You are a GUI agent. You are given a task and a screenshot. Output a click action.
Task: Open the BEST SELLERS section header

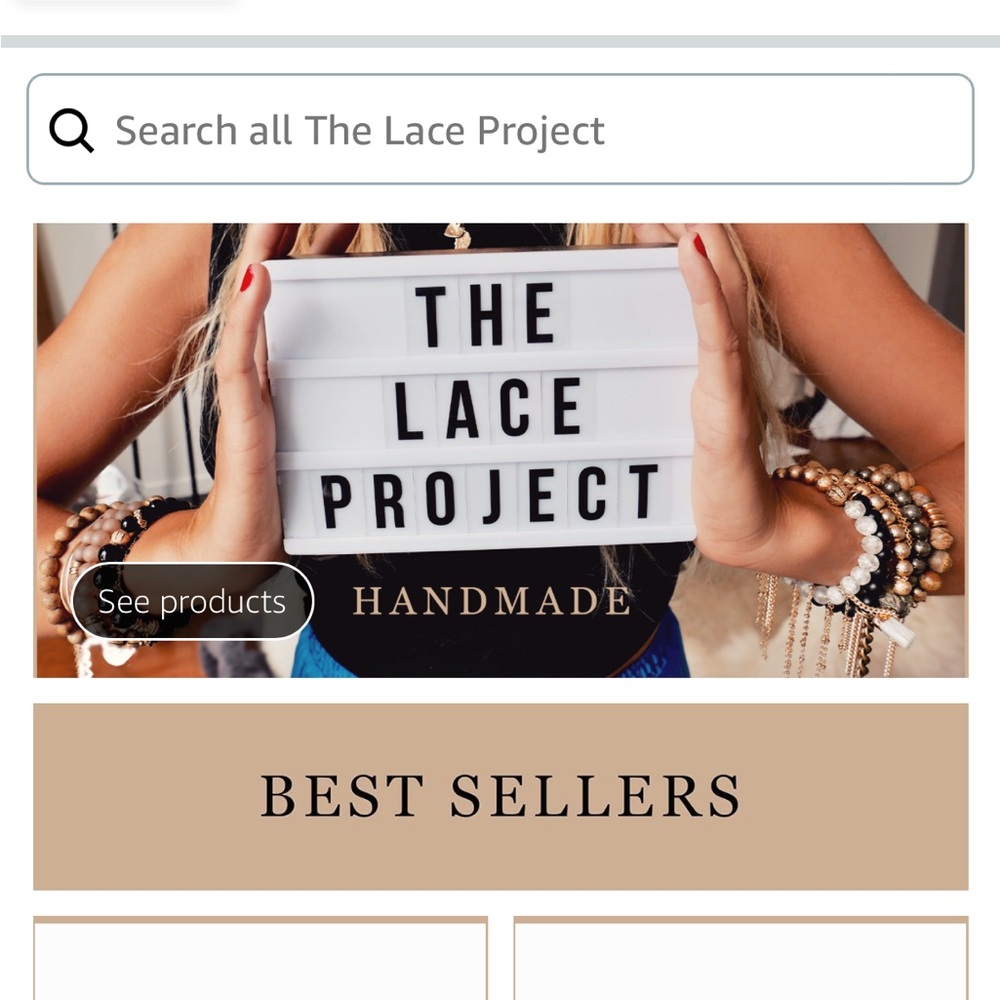tap(501, 797)
